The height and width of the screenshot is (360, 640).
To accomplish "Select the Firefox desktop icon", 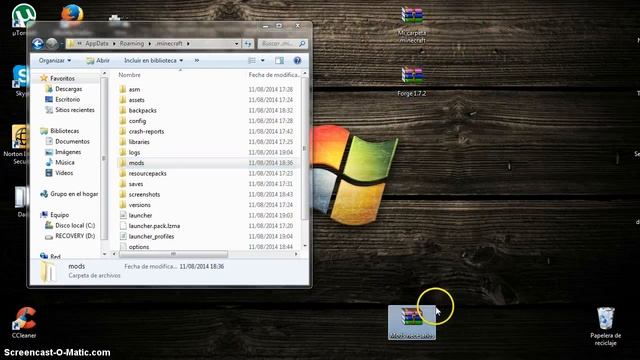I will [72, 15].
